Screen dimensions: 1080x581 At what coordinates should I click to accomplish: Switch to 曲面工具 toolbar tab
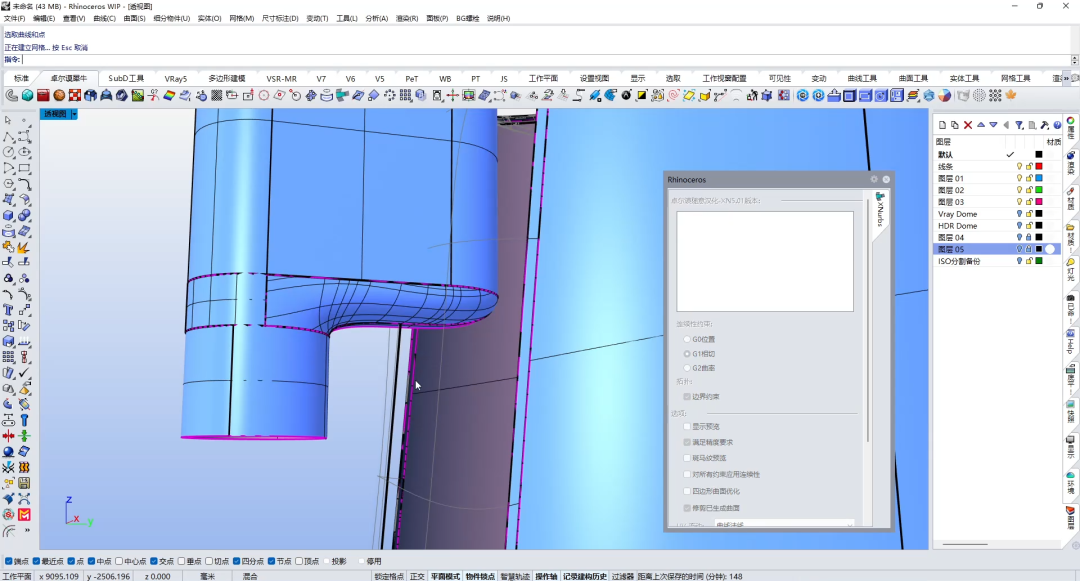click(x=913, y=78)
